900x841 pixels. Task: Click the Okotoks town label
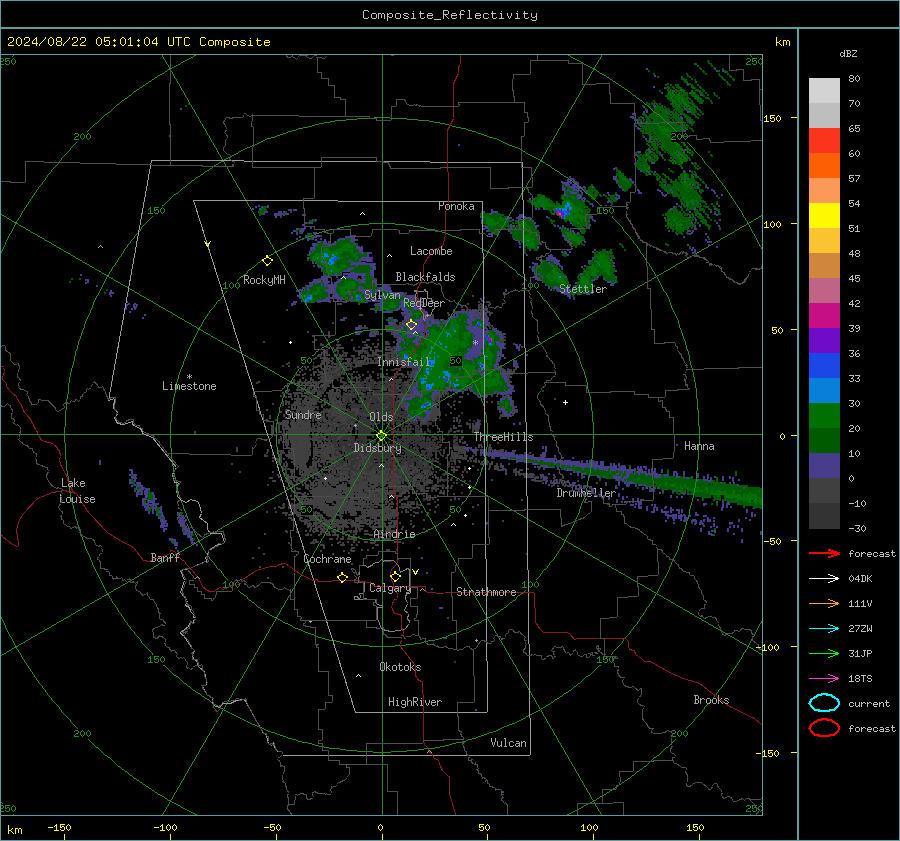coord(400,667)
